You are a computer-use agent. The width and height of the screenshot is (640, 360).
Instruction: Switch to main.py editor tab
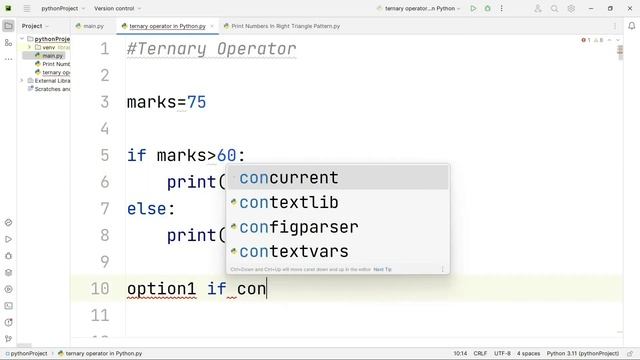90,26
